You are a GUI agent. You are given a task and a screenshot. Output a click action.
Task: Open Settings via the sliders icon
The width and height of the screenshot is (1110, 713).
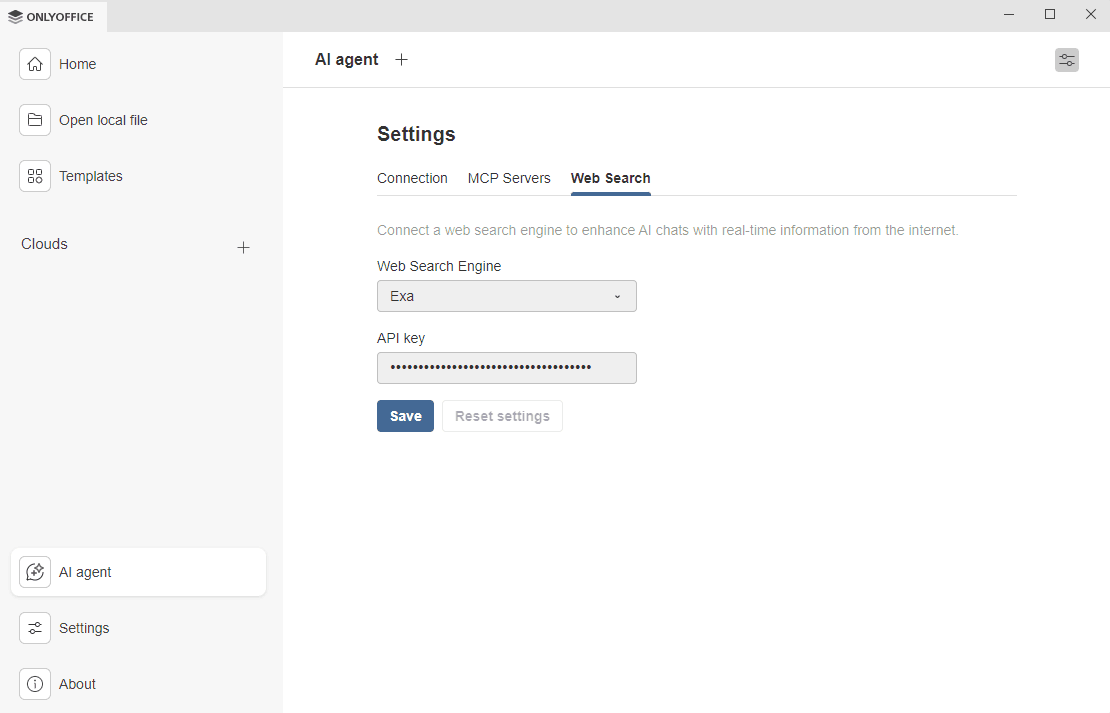35,628
